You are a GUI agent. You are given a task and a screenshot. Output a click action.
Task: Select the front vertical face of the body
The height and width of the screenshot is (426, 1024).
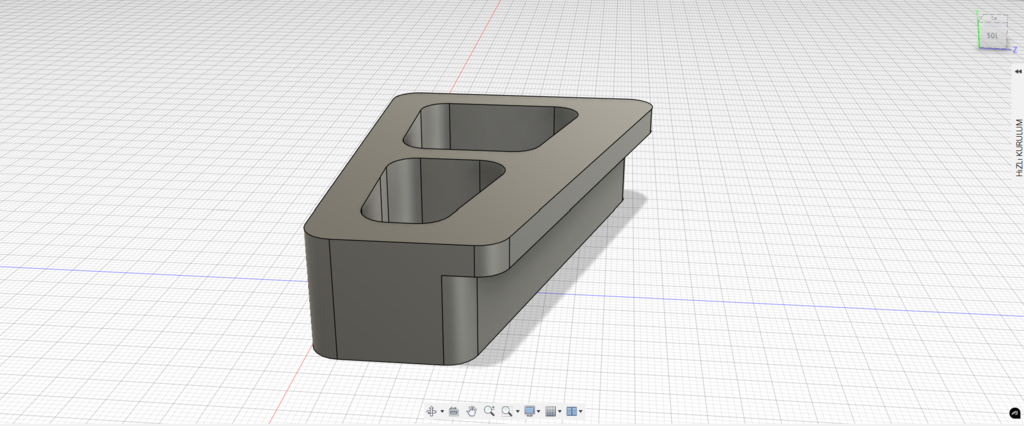click(389, 301)
